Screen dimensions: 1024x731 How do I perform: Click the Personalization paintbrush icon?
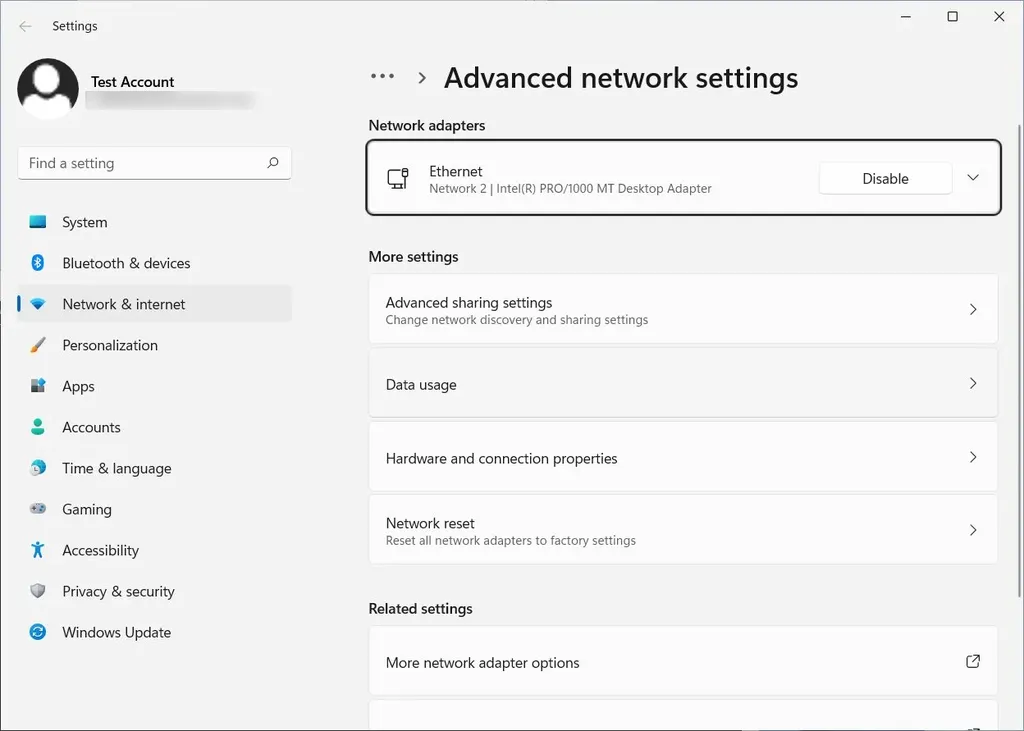coord(38,345)
